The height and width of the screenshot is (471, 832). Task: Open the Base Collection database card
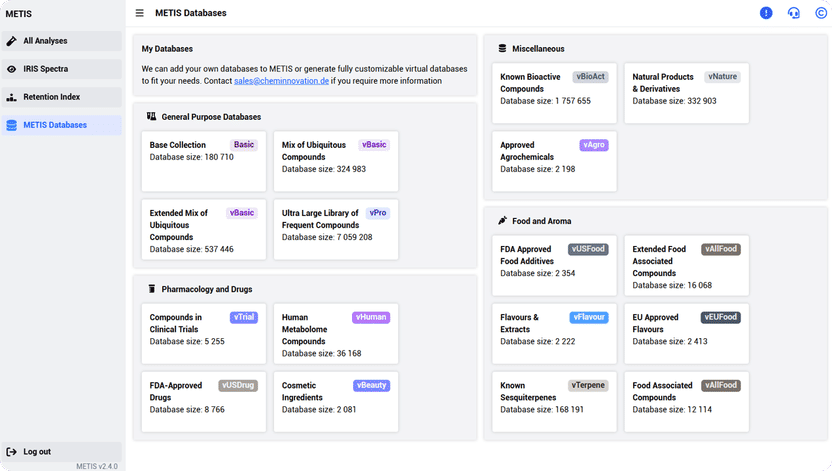point(204,160)
